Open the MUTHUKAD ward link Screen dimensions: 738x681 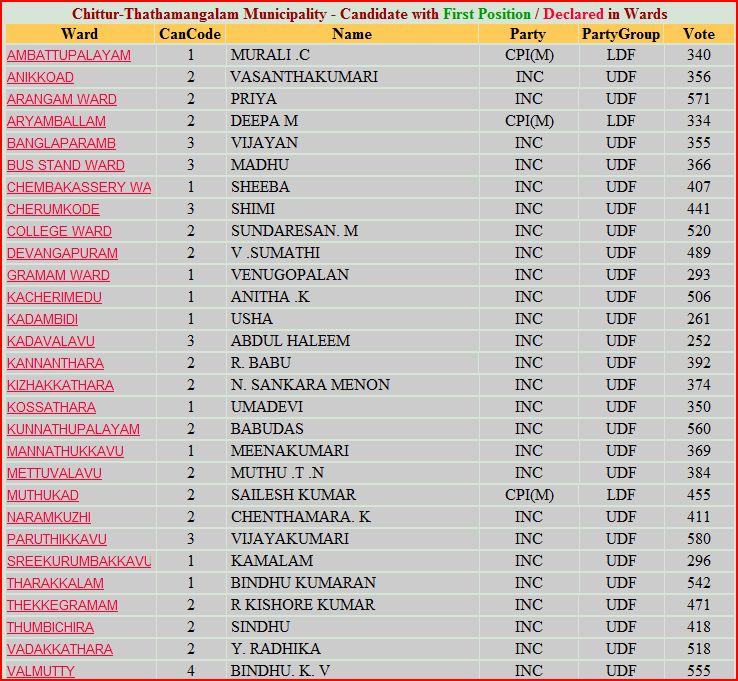click(43, 495)
